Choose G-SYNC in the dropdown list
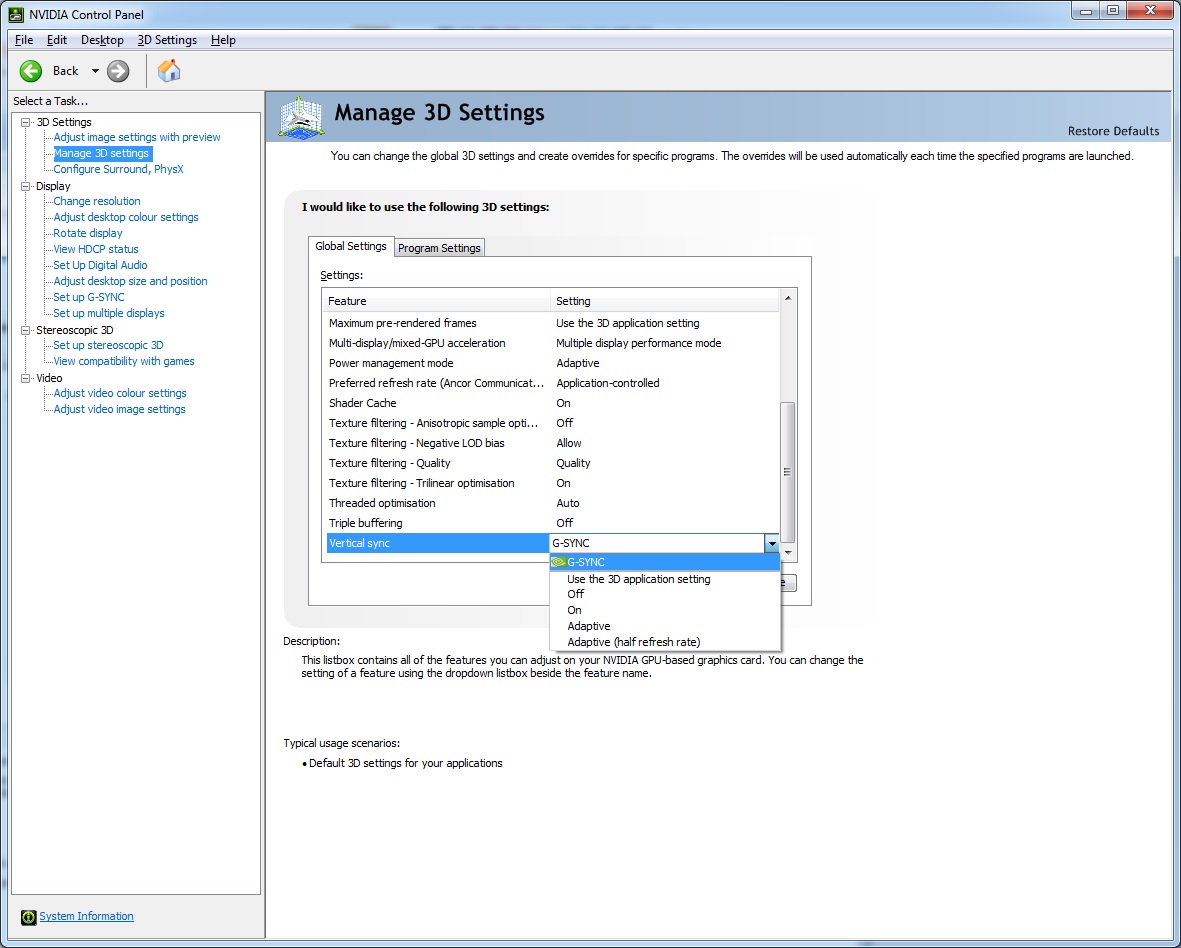Screen dimensions: 1181x948 tap(586, 562)
